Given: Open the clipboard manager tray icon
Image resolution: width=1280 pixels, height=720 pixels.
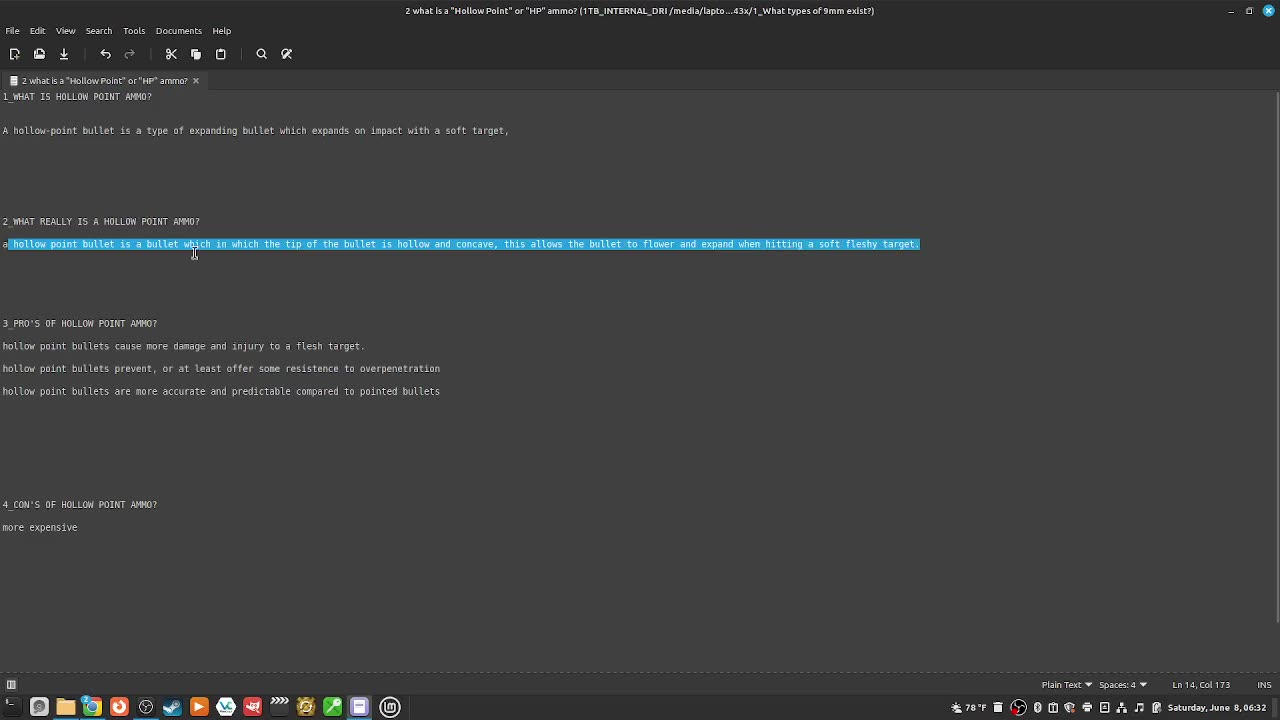Looking at the screenshot, I should click(x=1053, y=708).
